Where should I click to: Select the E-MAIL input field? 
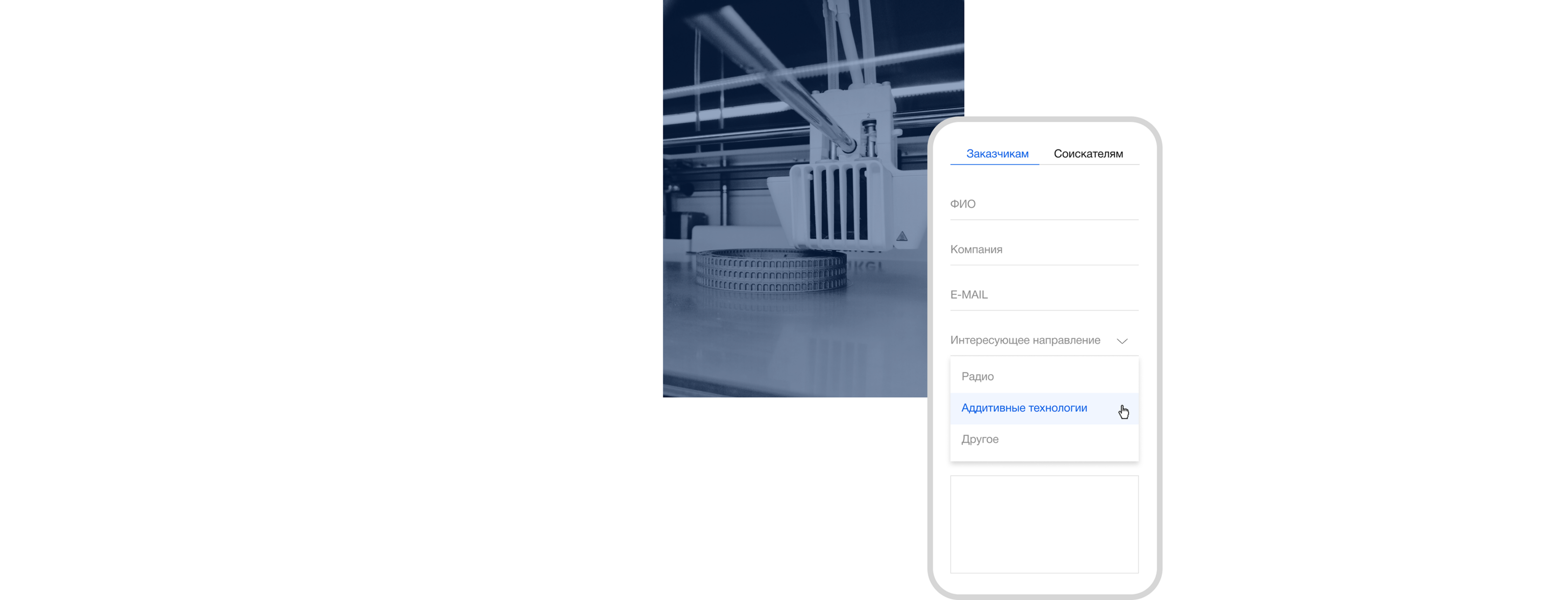(x=1043, y=295)
